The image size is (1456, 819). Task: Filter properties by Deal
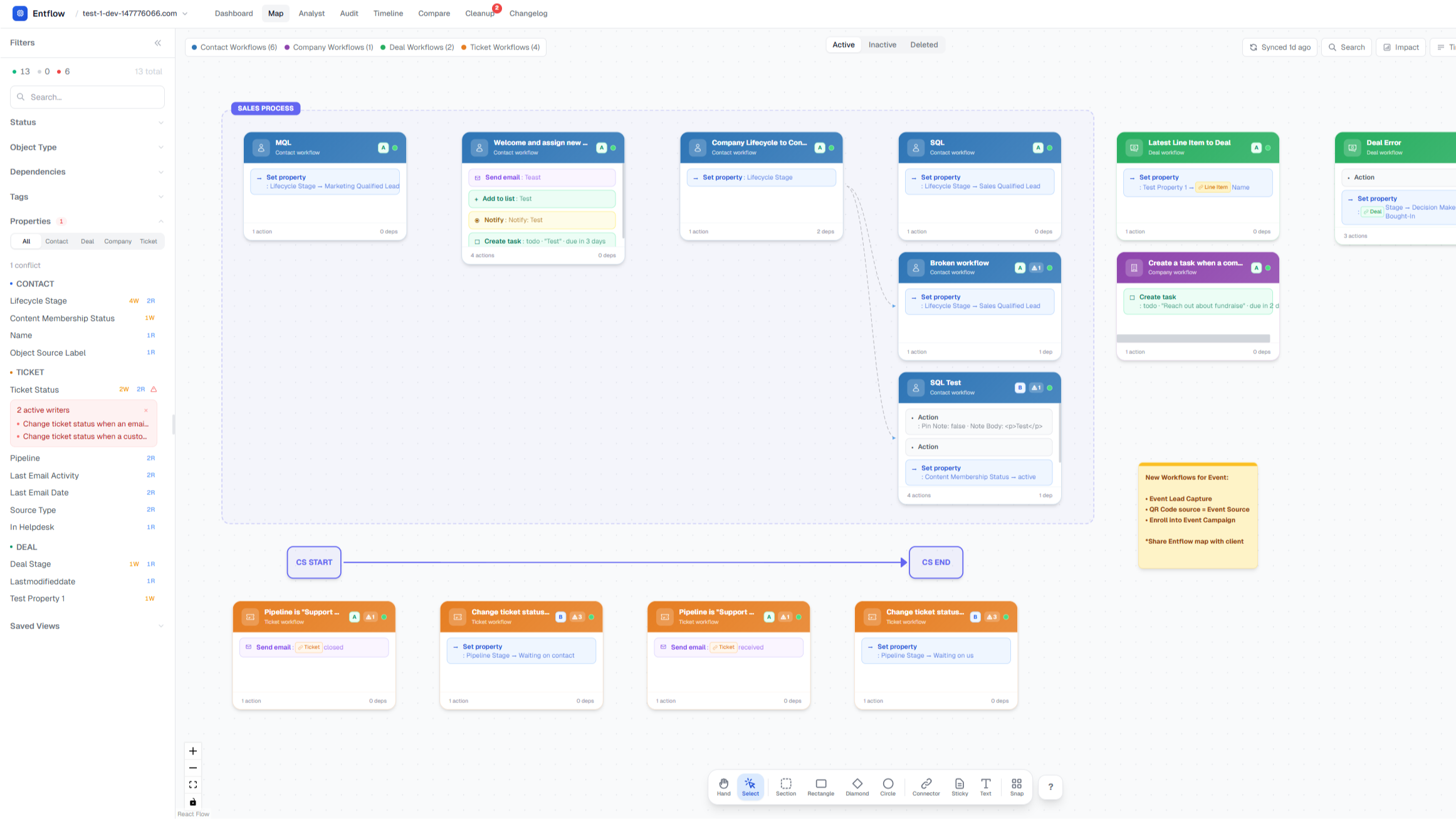coord(87,241)
